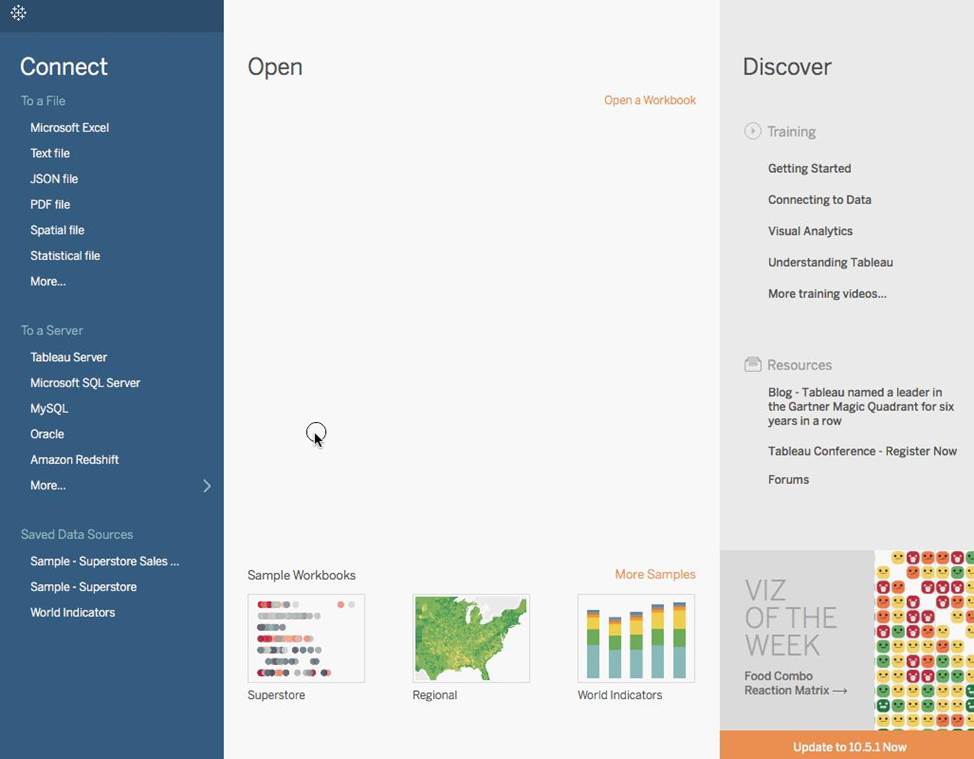Connect to a Microsoft Excel file

coord(70,128)
